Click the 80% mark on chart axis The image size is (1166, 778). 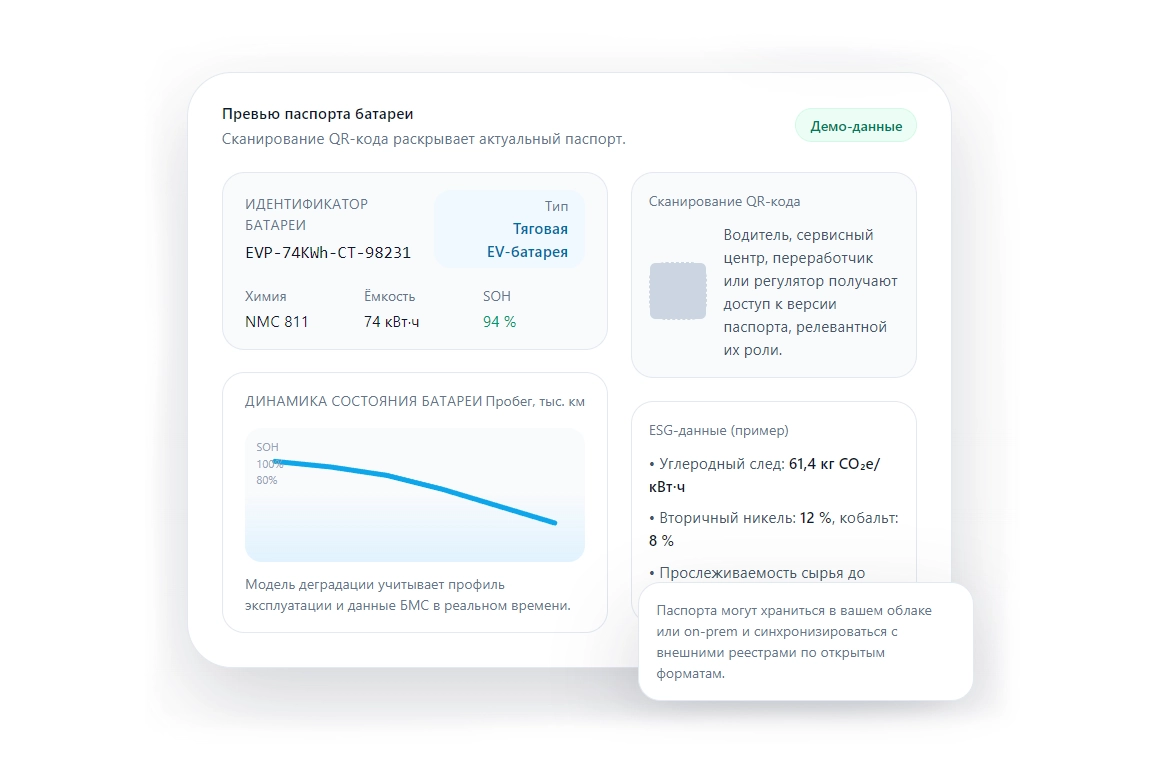click(x=266, y=480)
